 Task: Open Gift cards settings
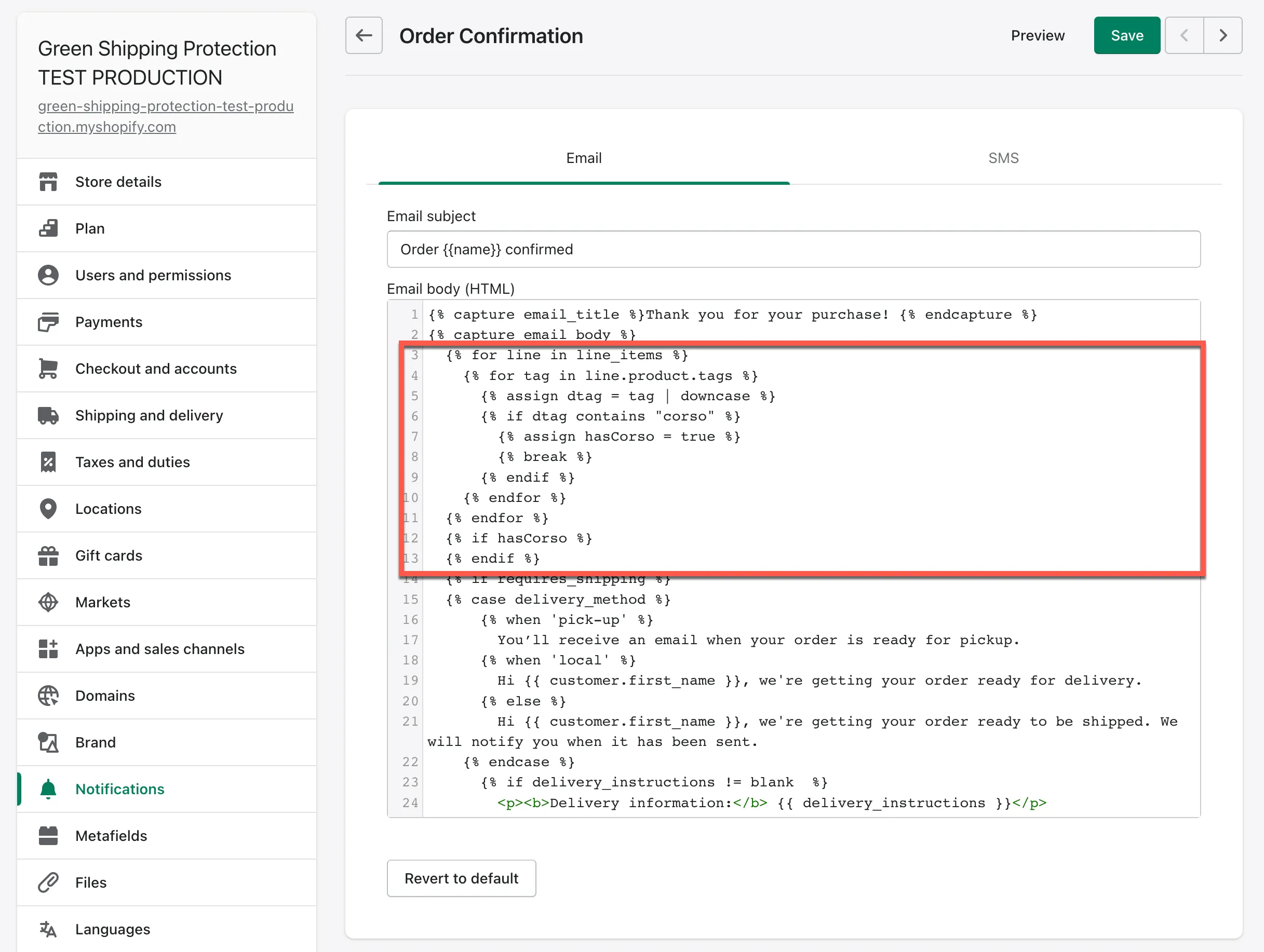coord(109,555)
